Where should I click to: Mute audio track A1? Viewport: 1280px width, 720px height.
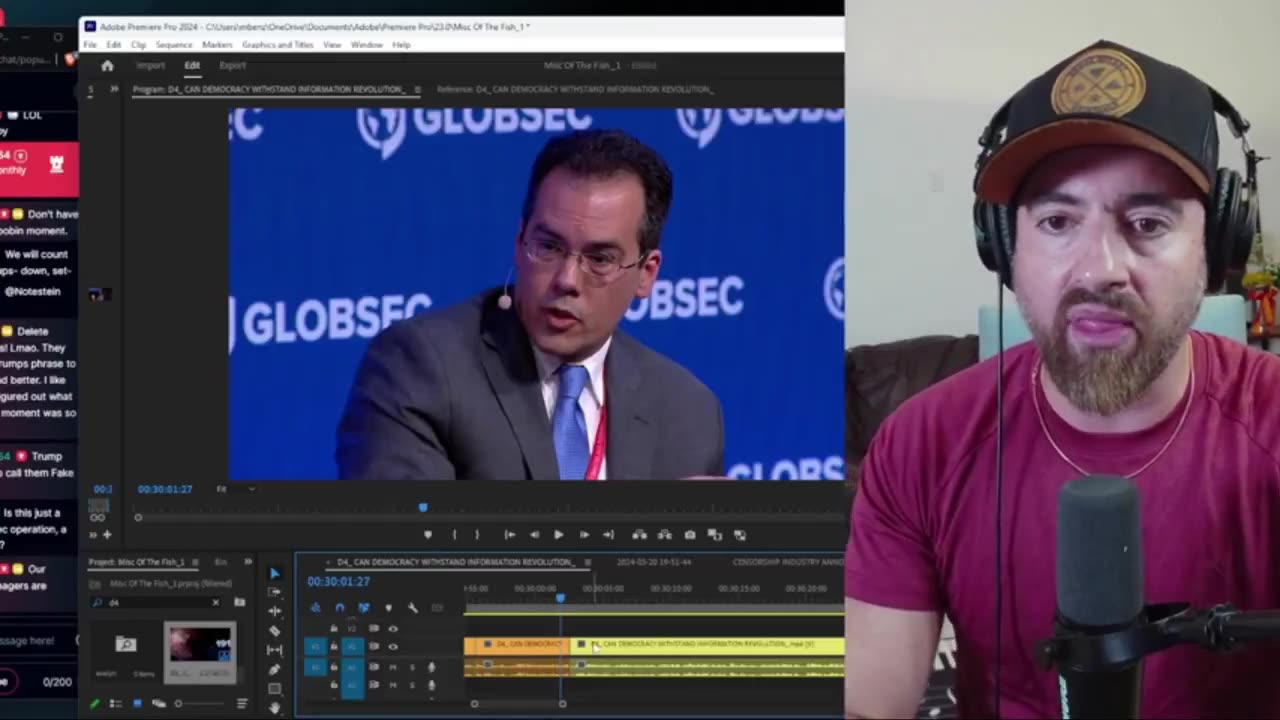coord(392,667)
